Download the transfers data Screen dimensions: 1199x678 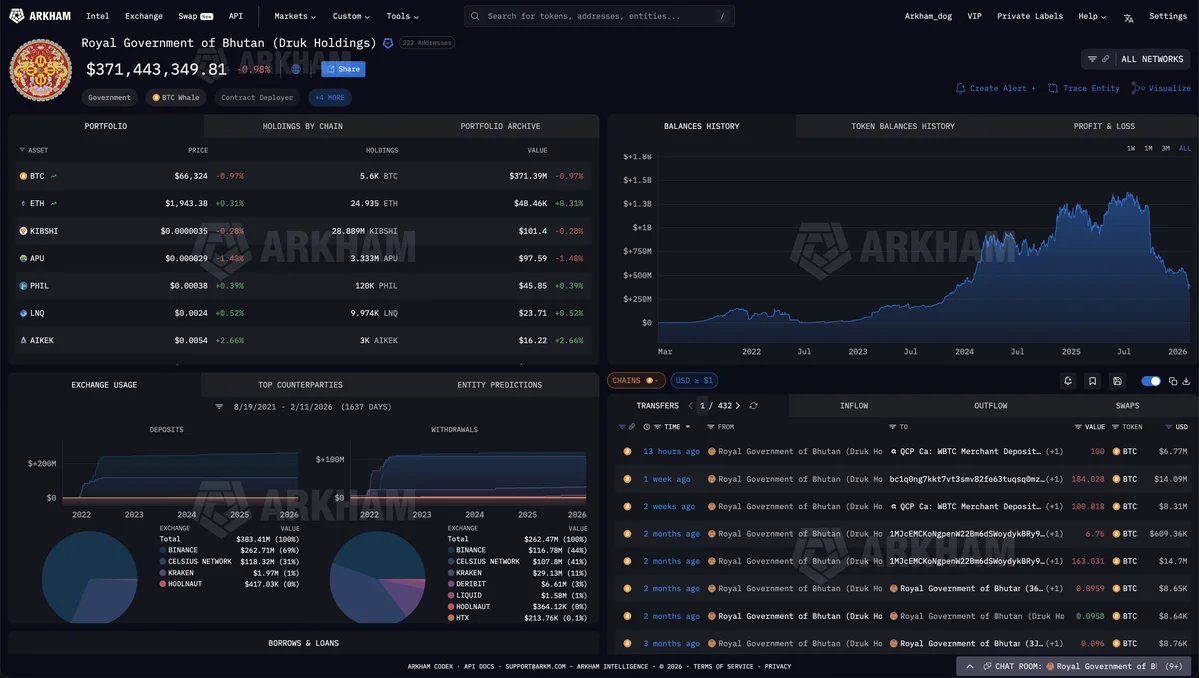[x=1186, y=381]
